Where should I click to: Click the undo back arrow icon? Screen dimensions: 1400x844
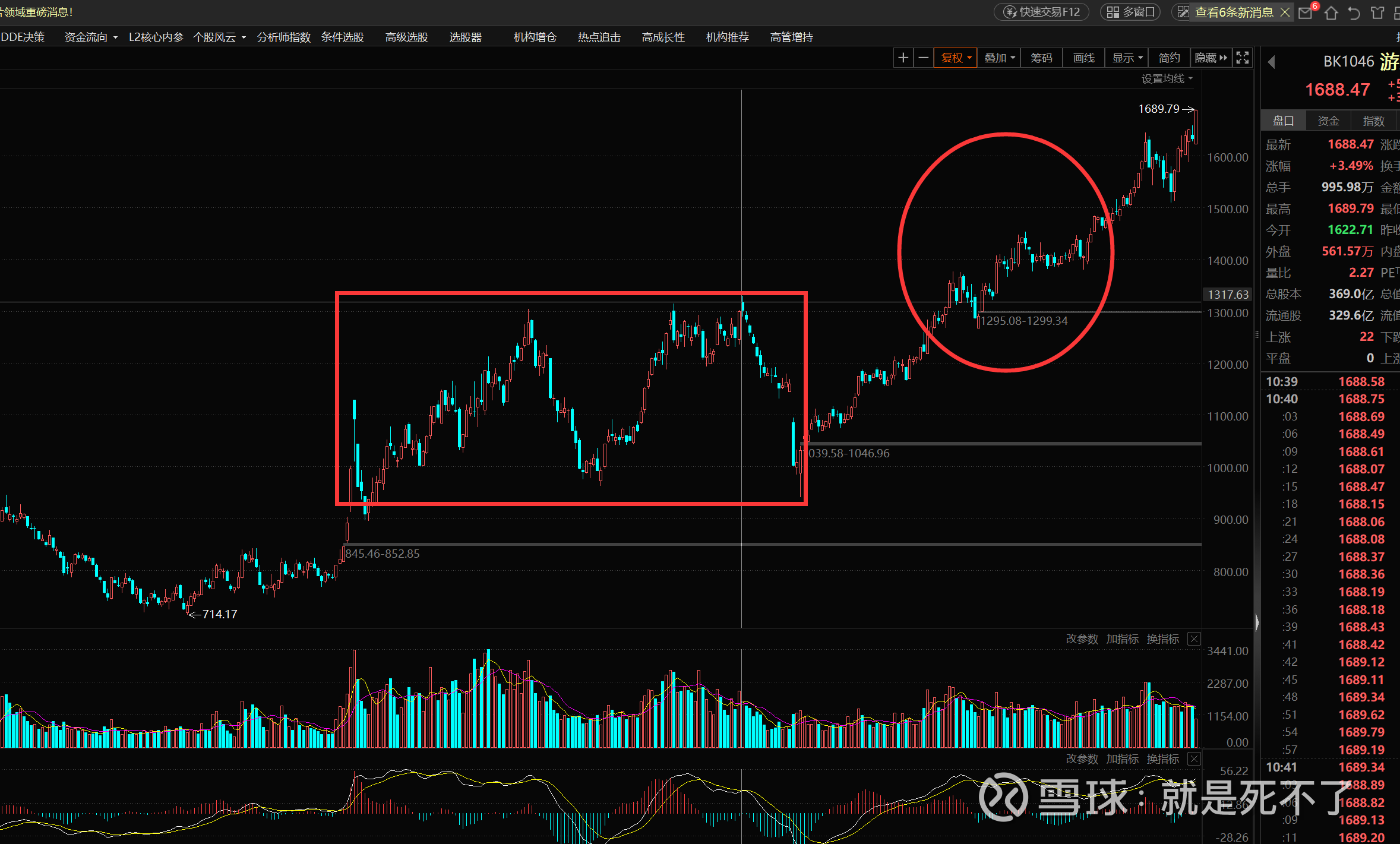(1354, 12)
